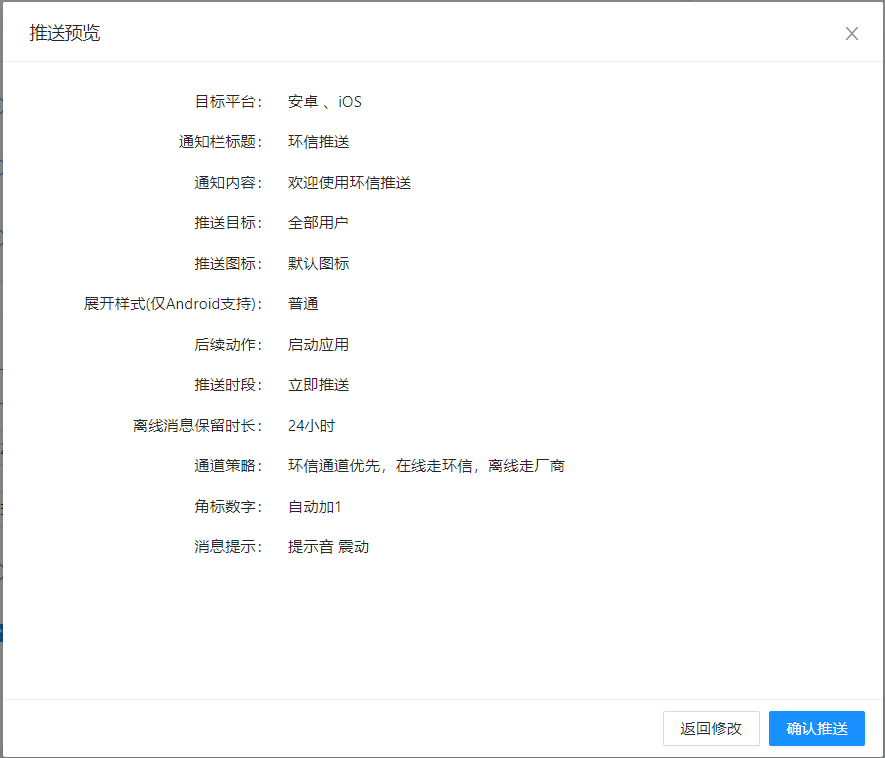Click the 默认图标 push icon value
This screenshot has height=758, width=885.
318,264
